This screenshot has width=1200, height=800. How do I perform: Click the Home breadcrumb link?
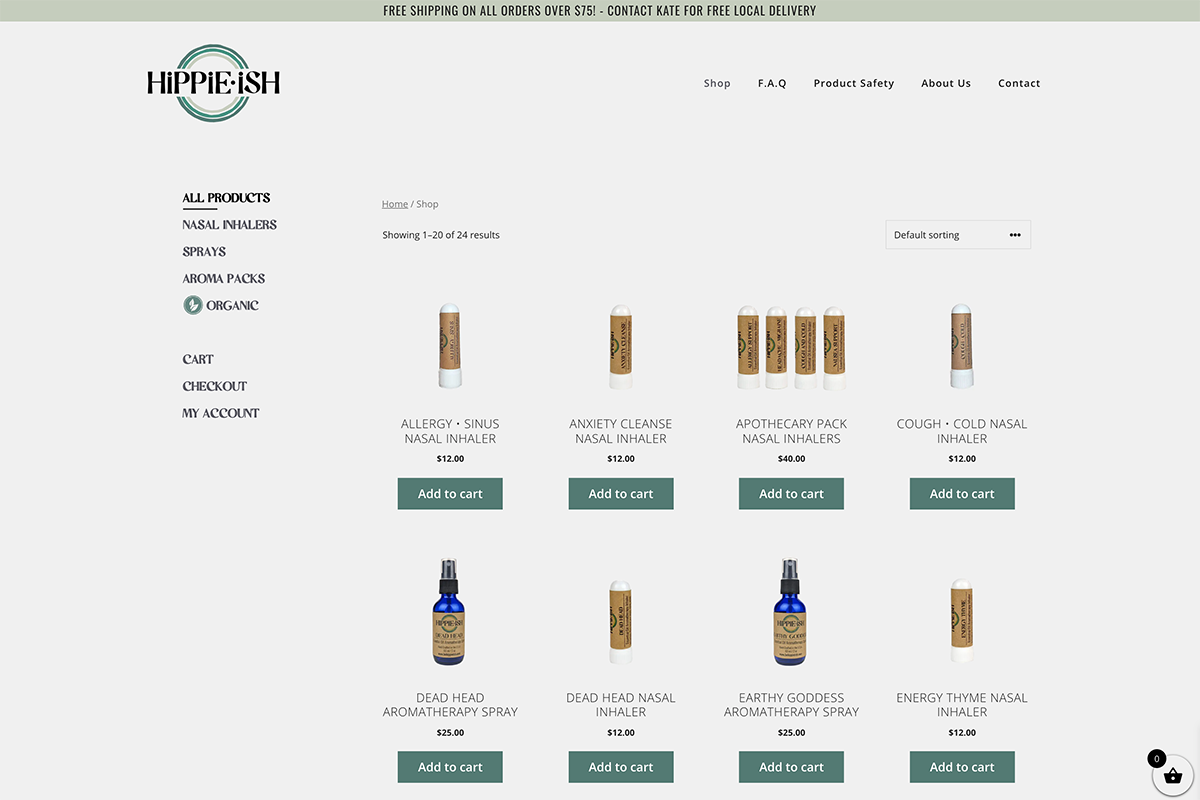pyautogui.click(x=395, y=204)
